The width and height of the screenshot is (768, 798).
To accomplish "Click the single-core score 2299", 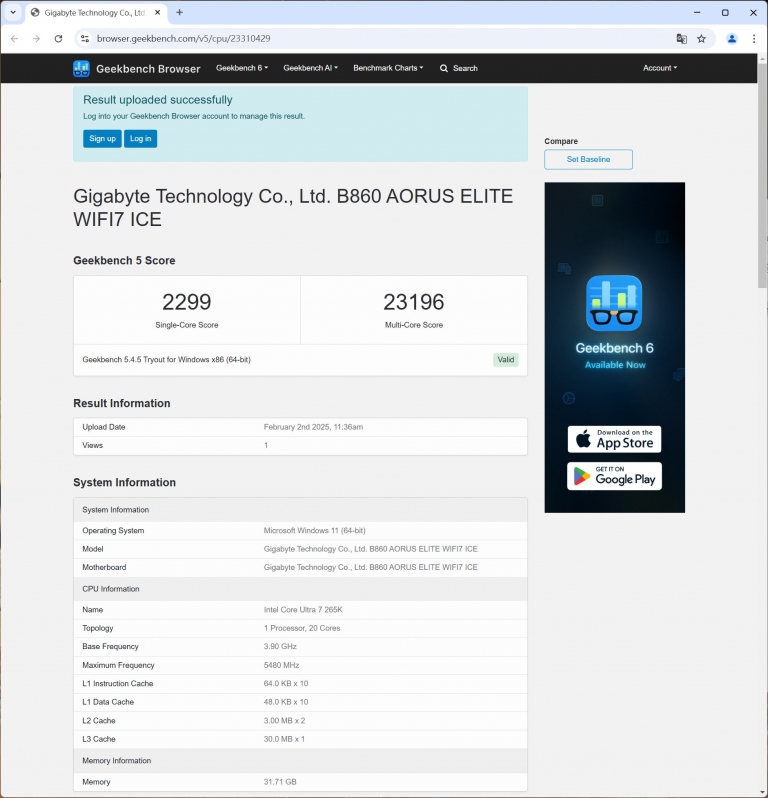I will click(187, 302).
